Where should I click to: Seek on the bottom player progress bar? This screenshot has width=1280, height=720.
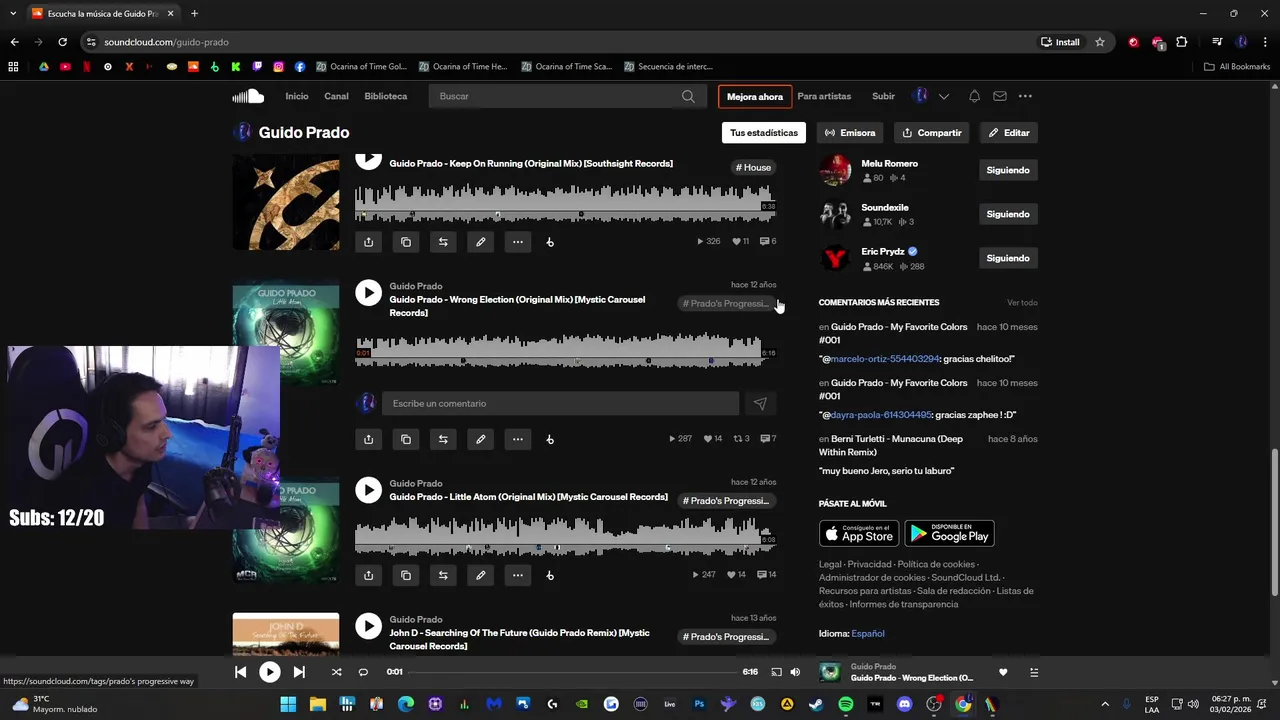572,672
